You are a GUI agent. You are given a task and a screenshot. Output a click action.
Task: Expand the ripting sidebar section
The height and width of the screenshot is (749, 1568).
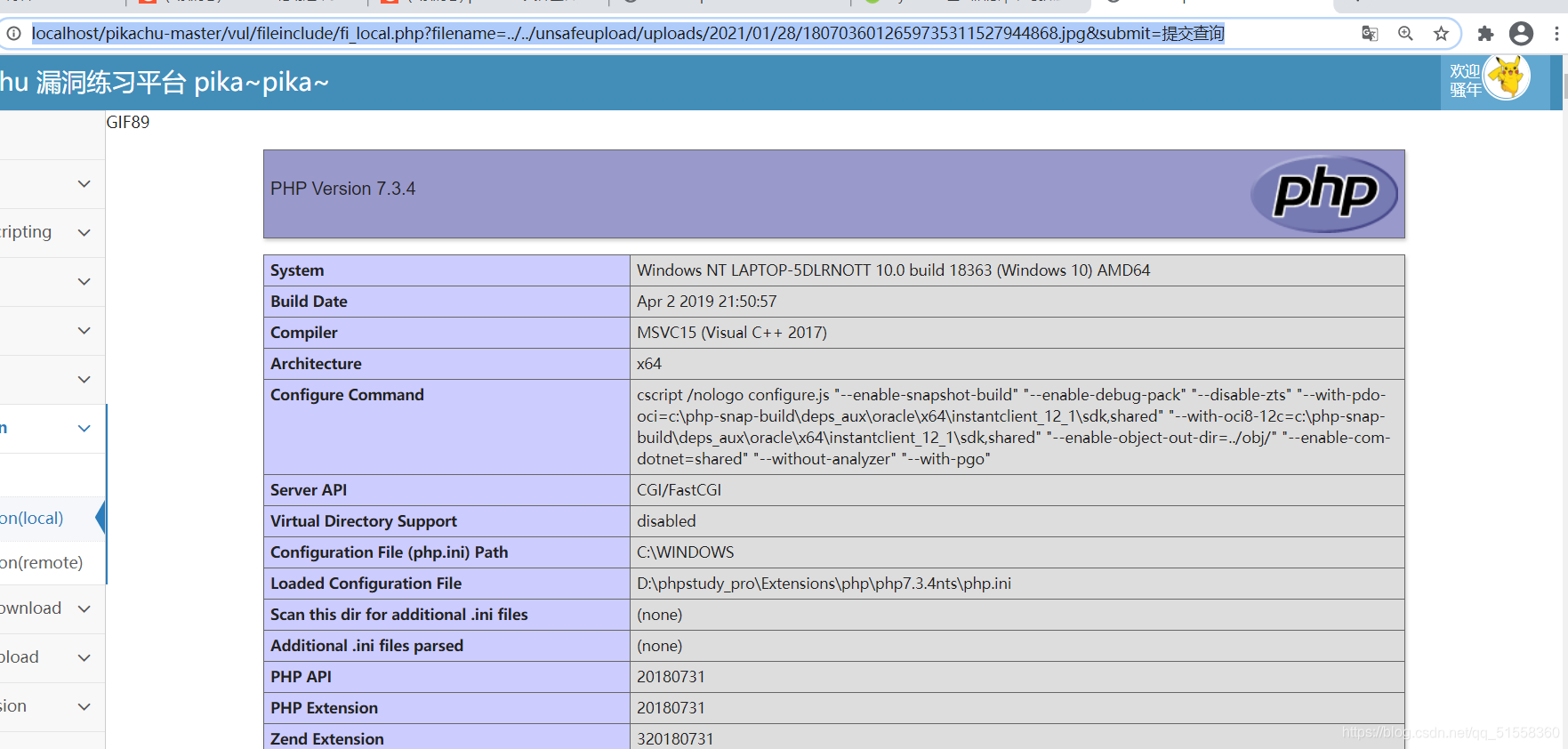coord(84,233)
